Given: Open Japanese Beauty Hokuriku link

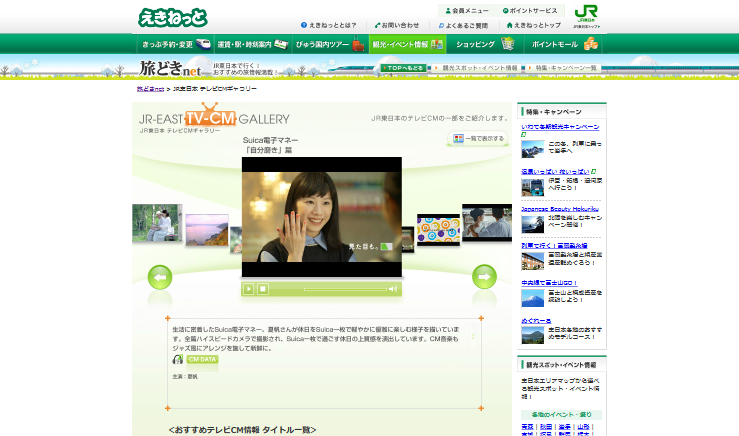Looking at the screenshot, I should coord(560,209).
